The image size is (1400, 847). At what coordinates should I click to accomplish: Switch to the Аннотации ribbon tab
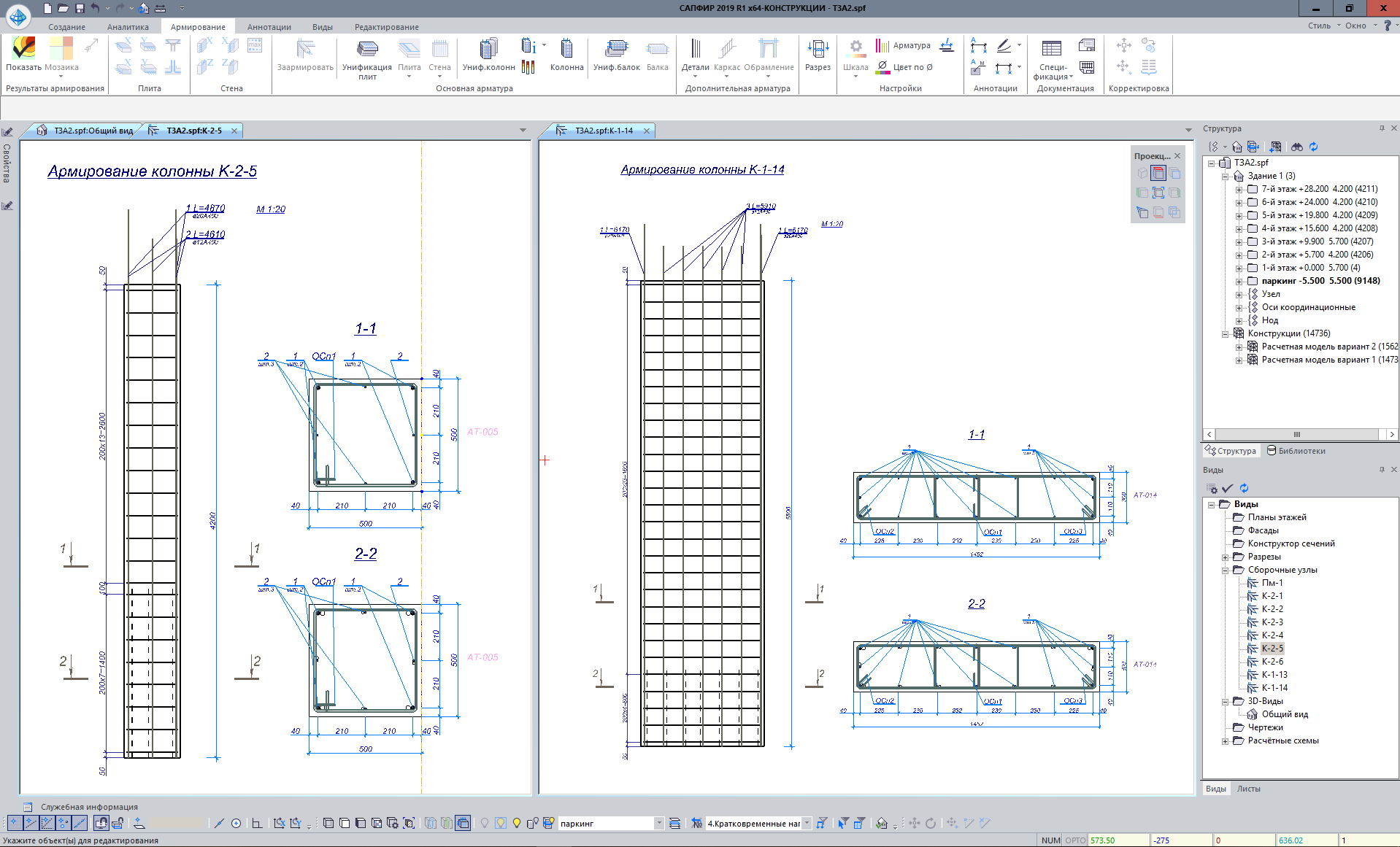269,27
